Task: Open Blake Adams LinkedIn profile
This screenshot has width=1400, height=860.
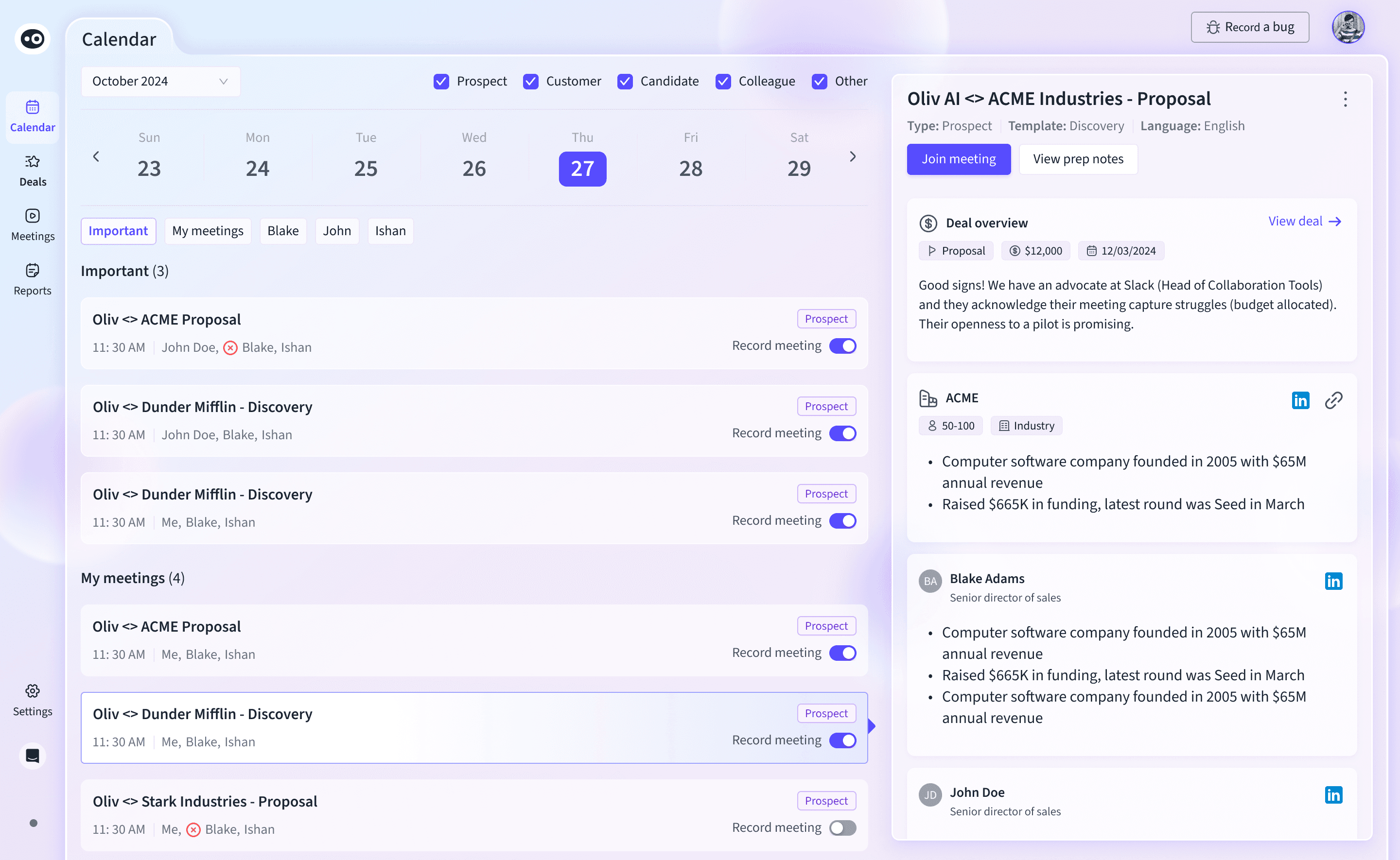Action: point(1333,581)
